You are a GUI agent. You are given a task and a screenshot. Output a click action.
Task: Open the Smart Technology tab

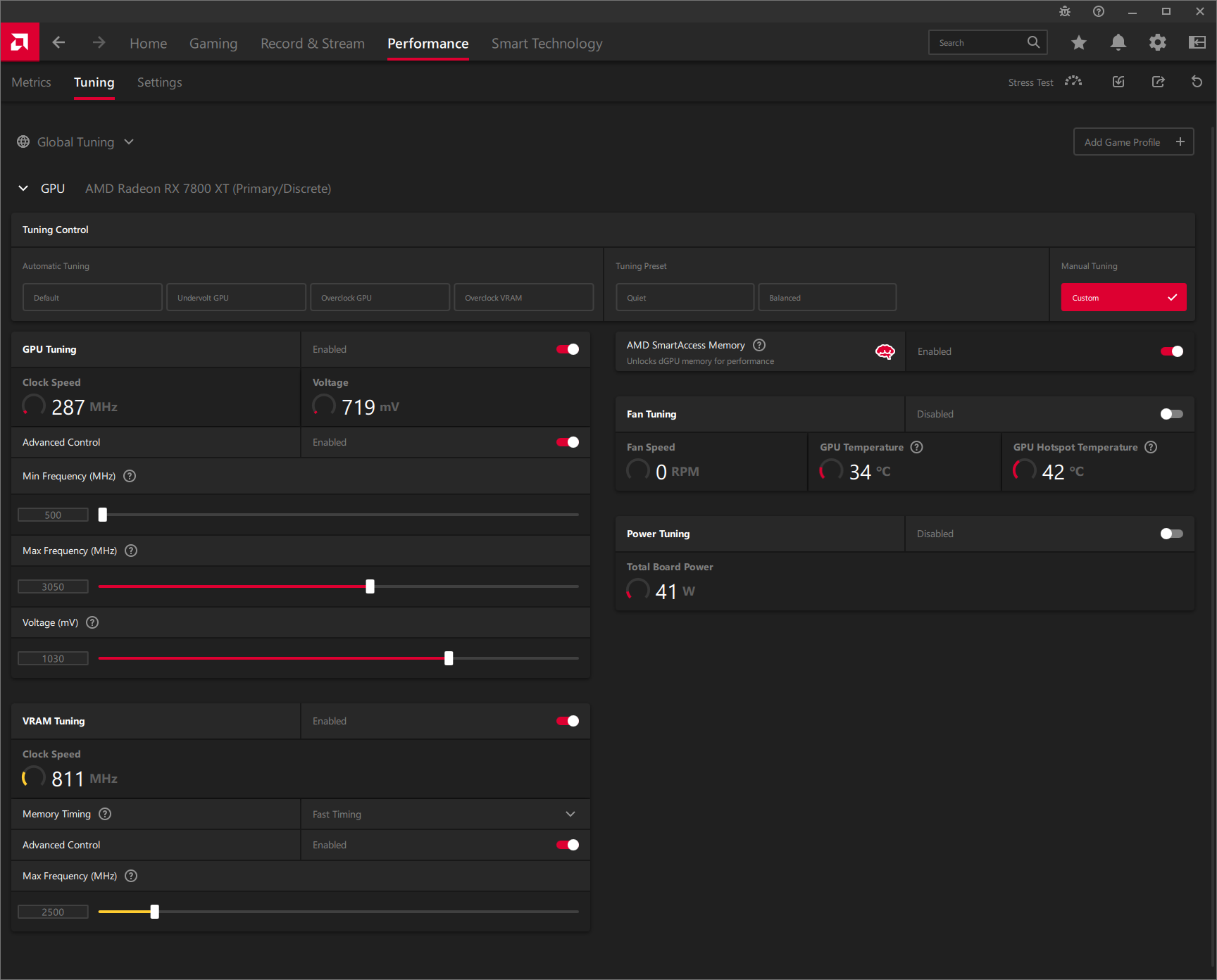(547, 43)
